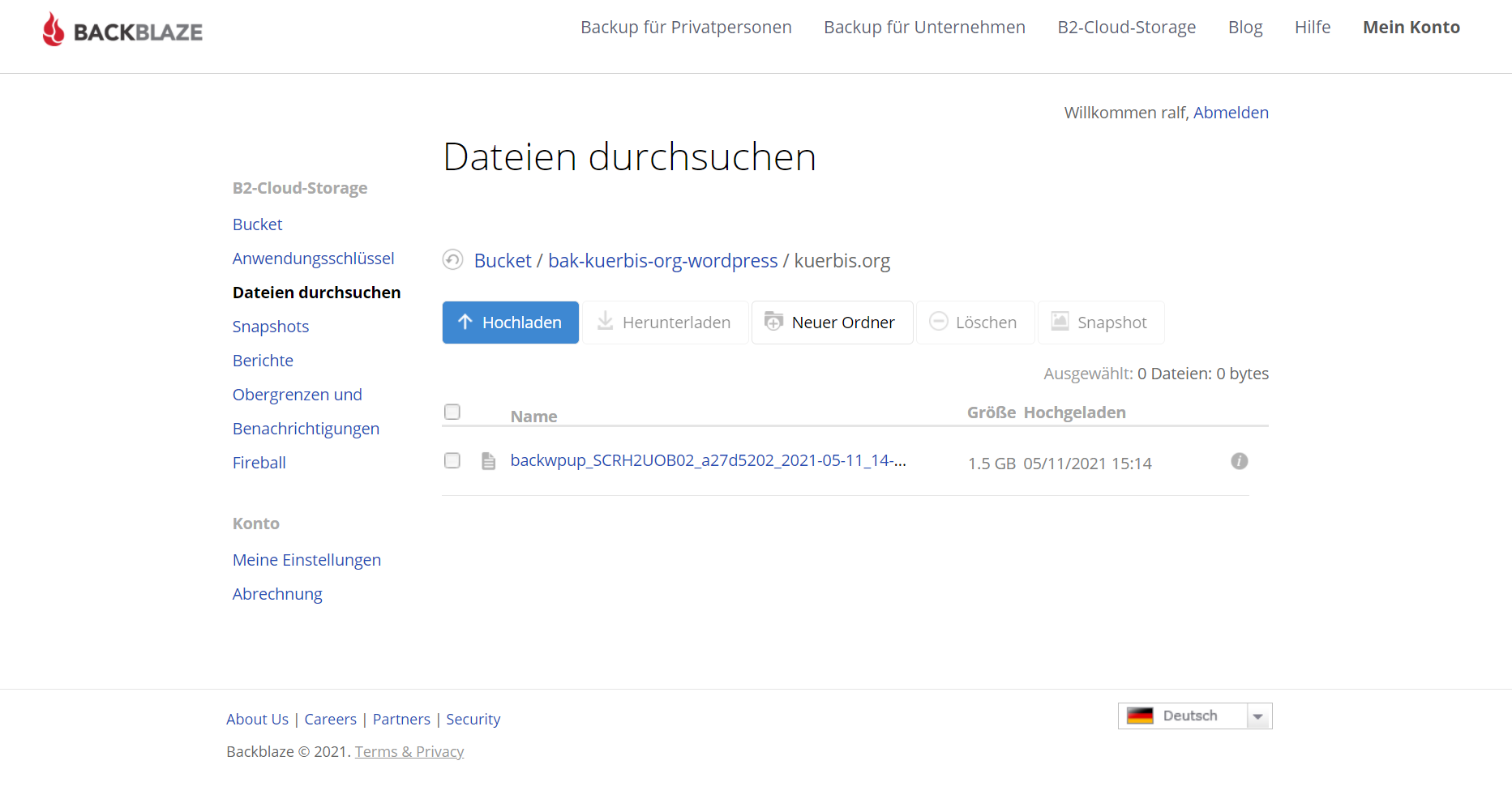The image size is (1512, 812).
Task: Click the 05/11/2021 15:14 upload date
Action: coord(1087,464)
